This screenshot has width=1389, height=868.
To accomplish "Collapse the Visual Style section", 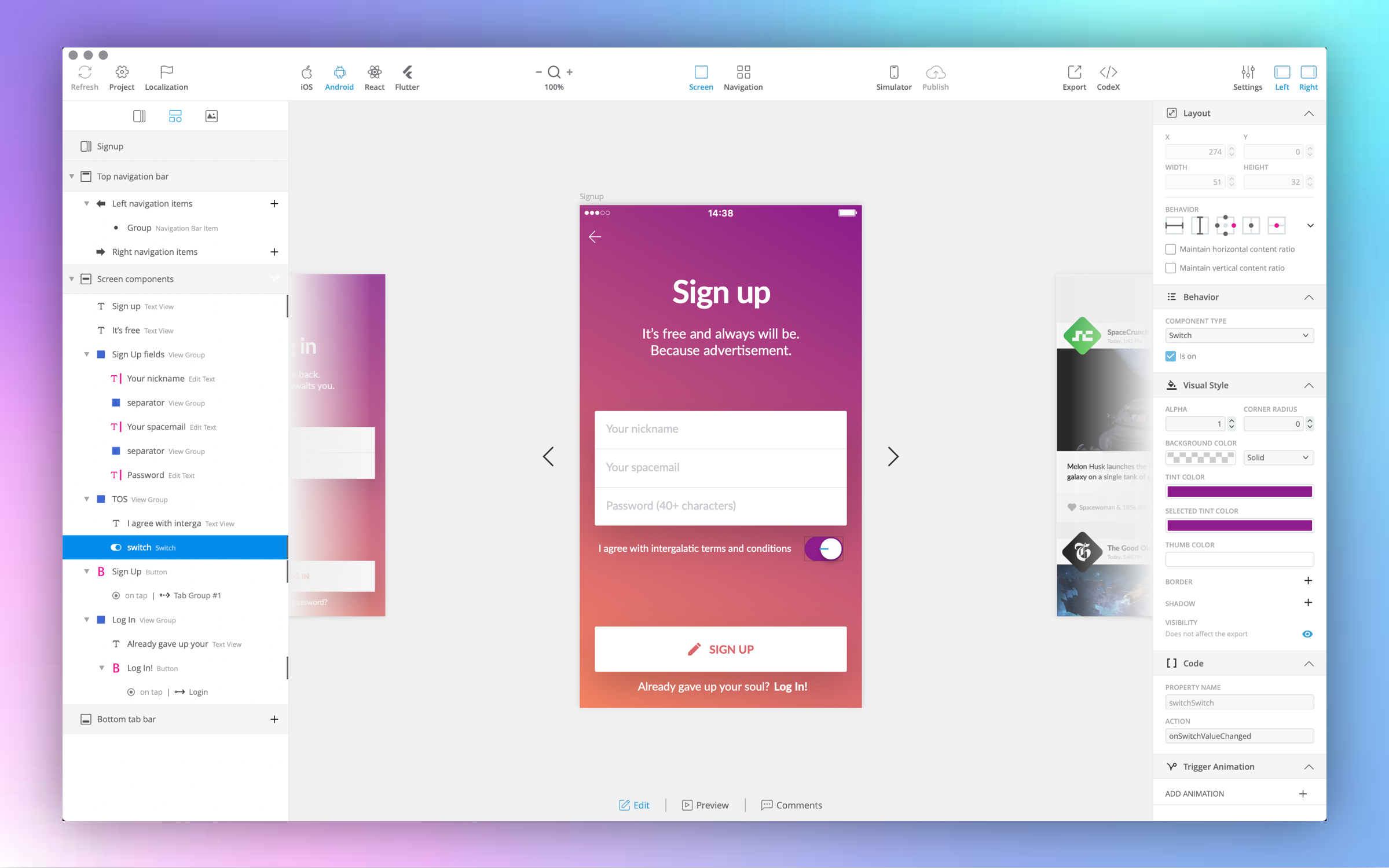I will [x=1308, y=386].
